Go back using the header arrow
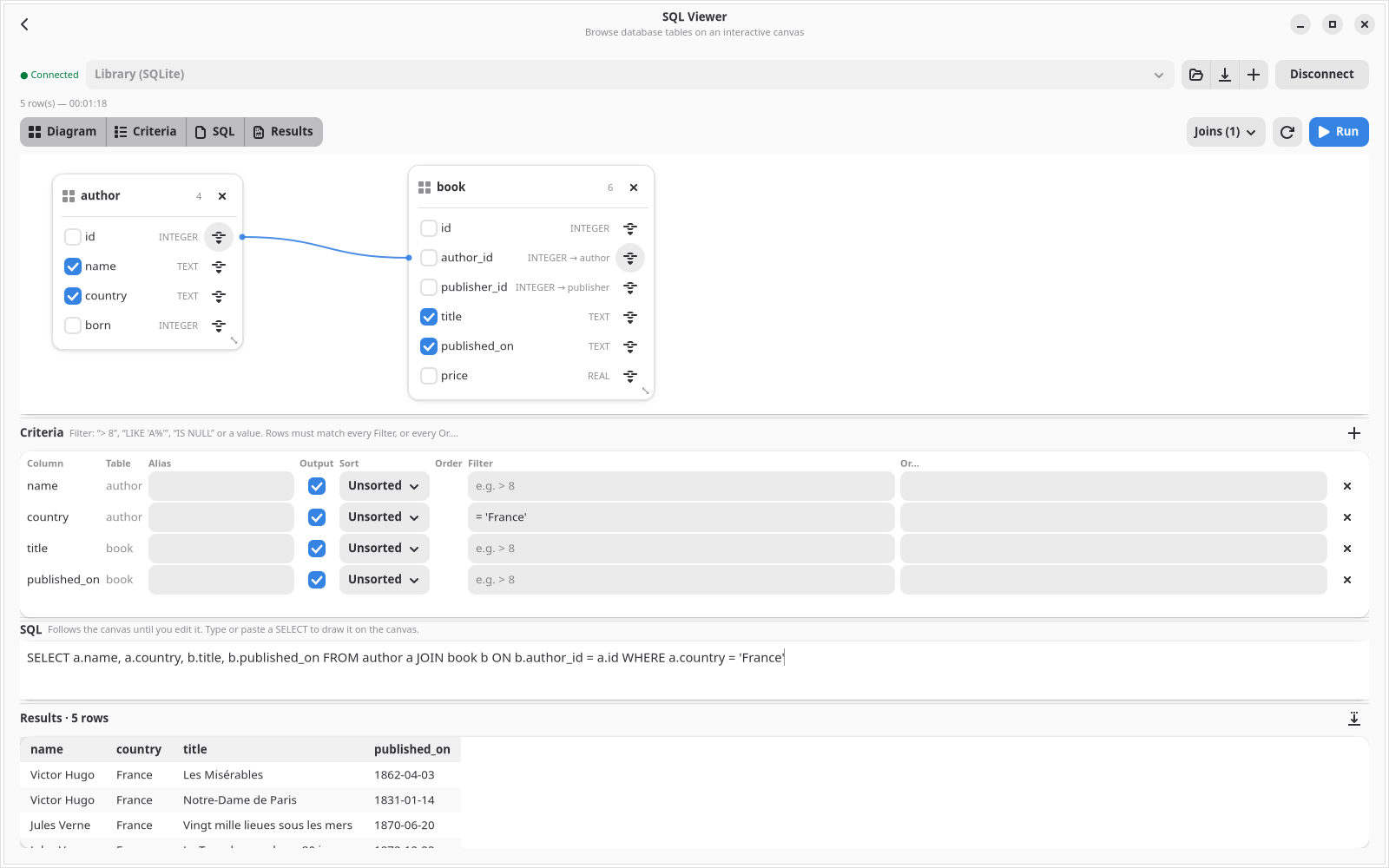This screenshot has height=868, width=1389. [24, 24]
